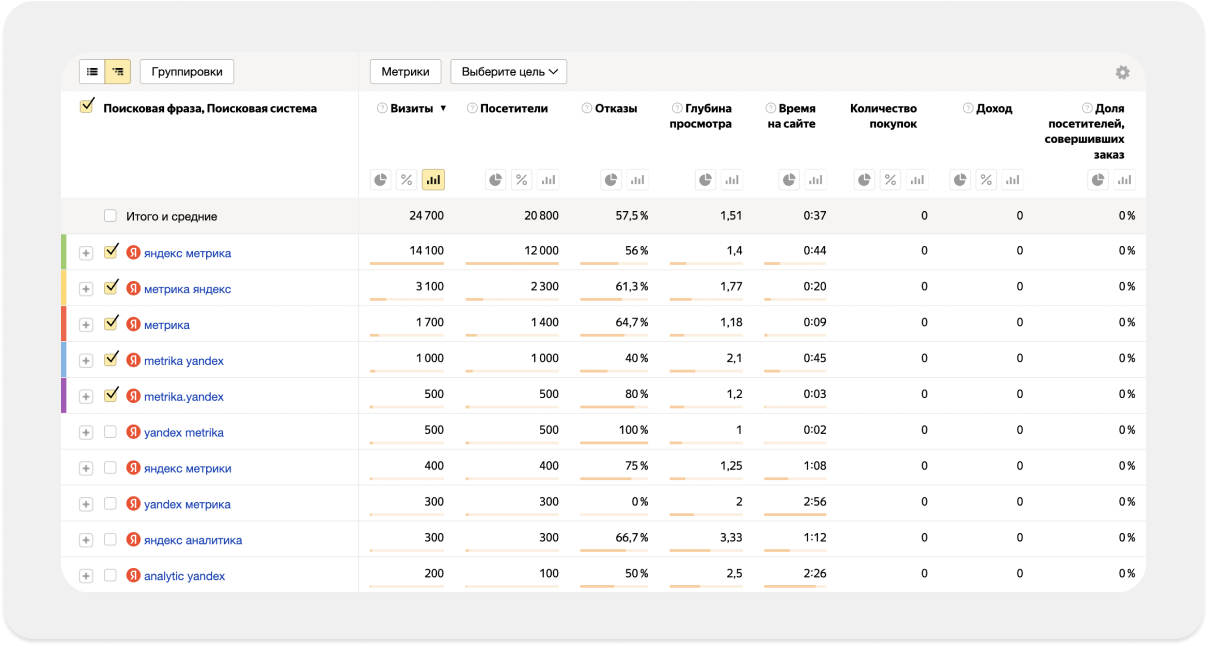
Task: Show pie chart for Визиты column
Action: tap(381, 180)
